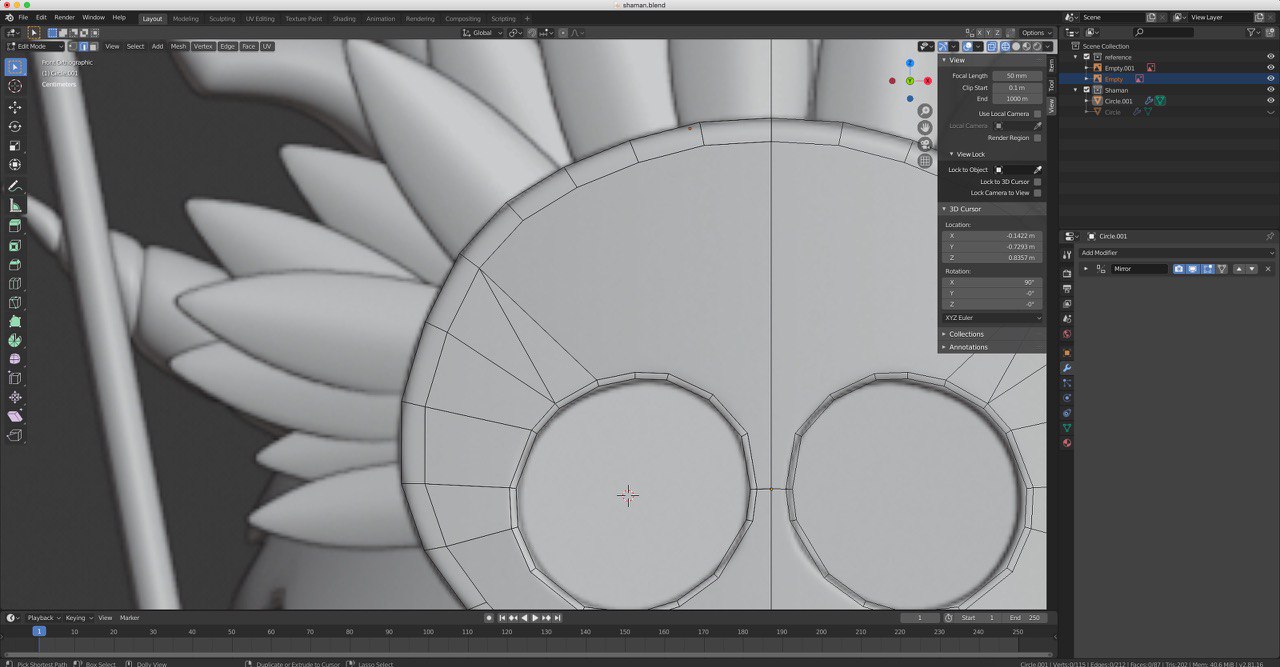Image resolution: width=1280 pixels, height=667 pixels.
Task: Move the Mirror modifier up
Action: pos(1238,269)
